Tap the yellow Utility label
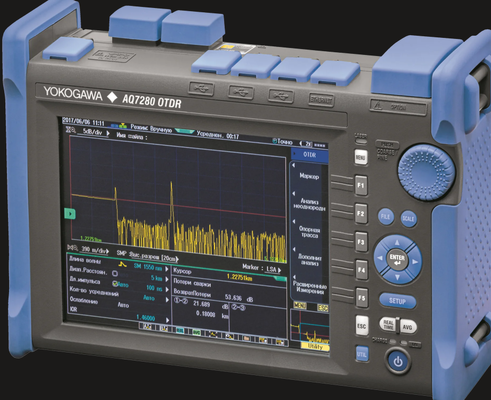The height and width of the screenshot is (400, 491). tap(315, 347)
